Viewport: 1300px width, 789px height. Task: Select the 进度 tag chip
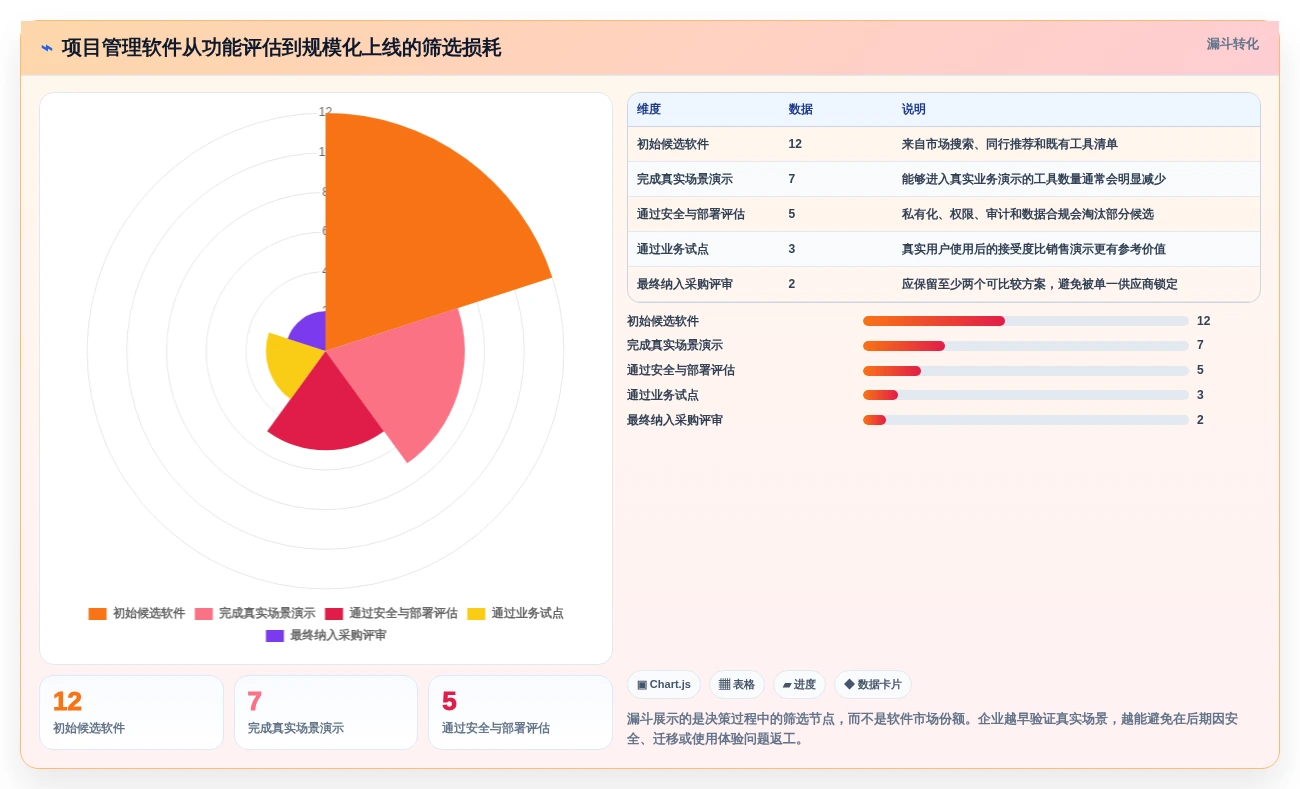point(799,685)
